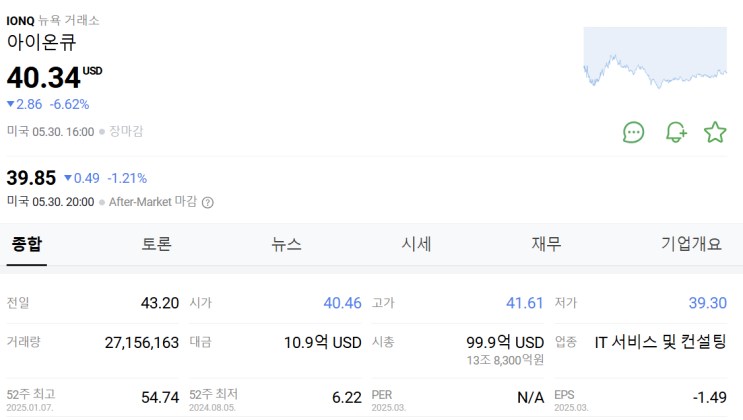
Task: Click the 39.85 after-market price
Action: (x=31, y=178)
